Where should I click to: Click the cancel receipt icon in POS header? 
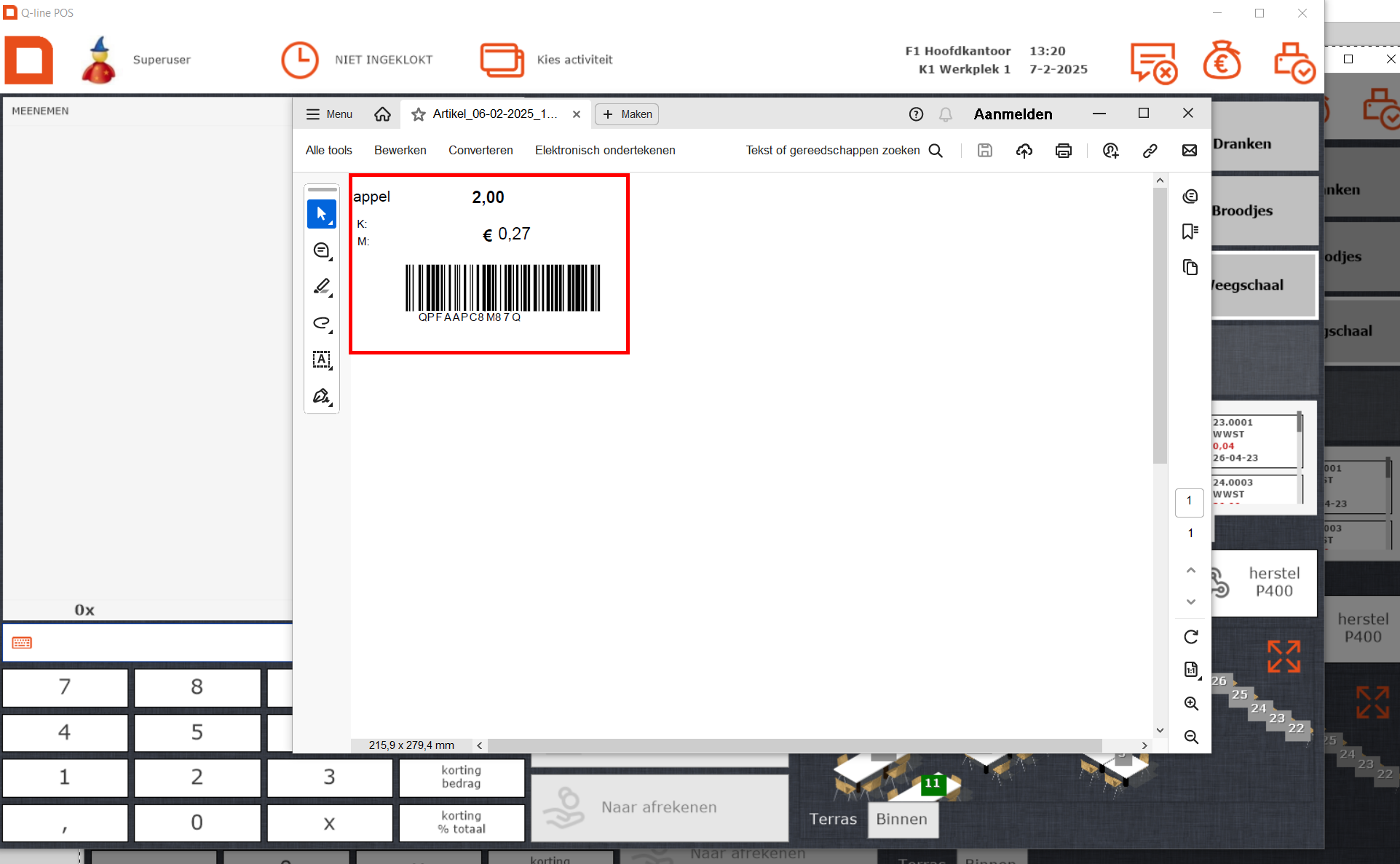click(x=1153, y=63)
